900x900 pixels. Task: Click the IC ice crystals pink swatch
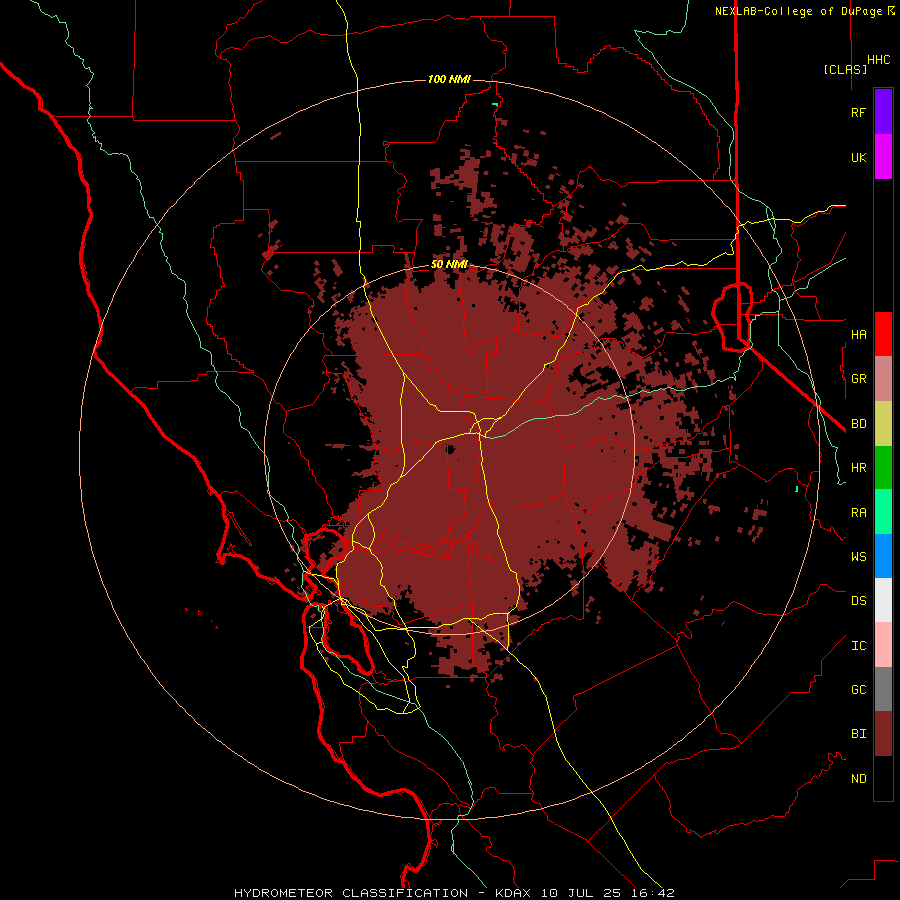tap(883, 645)
